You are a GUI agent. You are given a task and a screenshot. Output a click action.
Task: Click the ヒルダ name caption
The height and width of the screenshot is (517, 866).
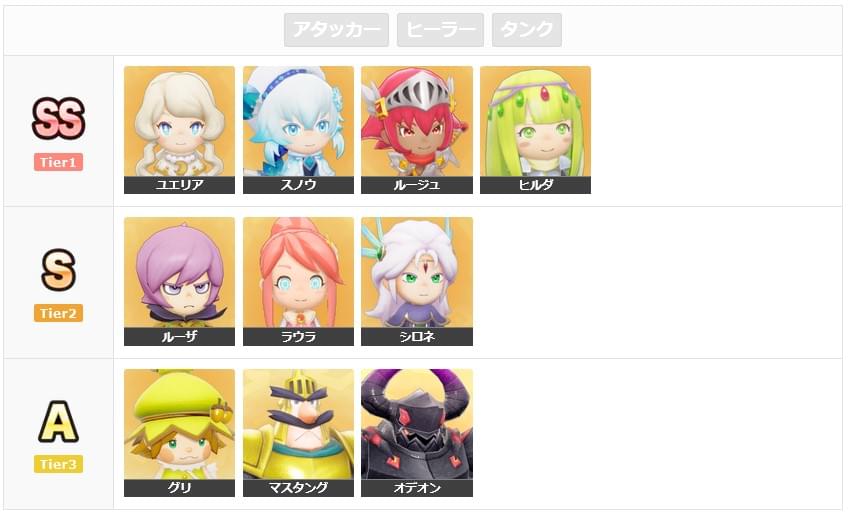click(x=535, y=185)
